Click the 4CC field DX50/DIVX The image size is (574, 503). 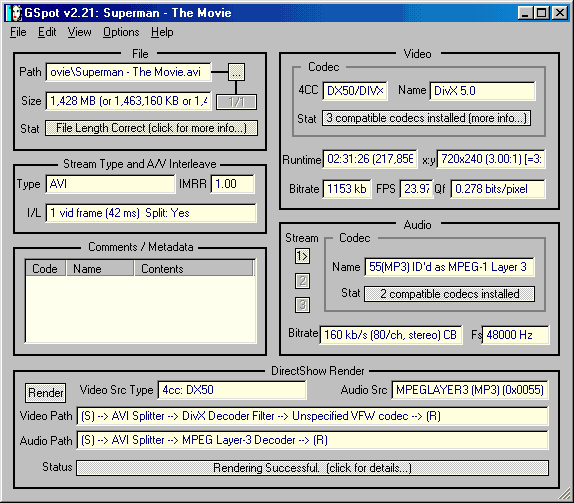pyautogui.click(x=355, y=91)
